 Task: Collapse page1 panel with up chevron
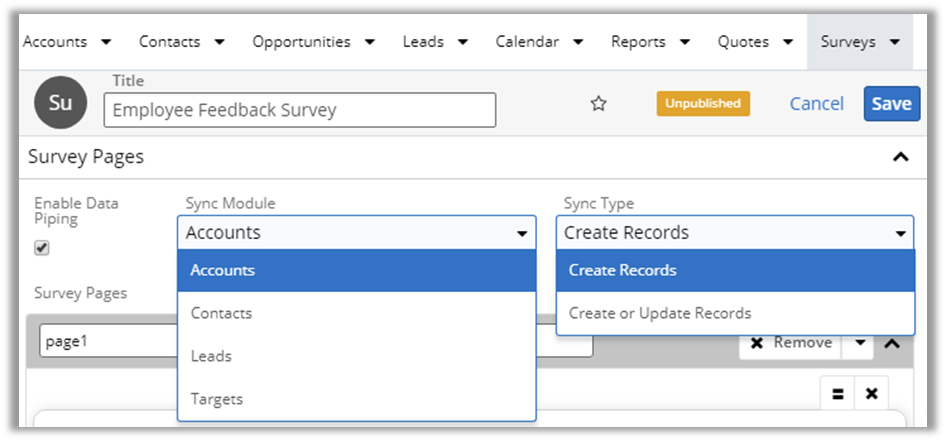[x=893, y=343]
